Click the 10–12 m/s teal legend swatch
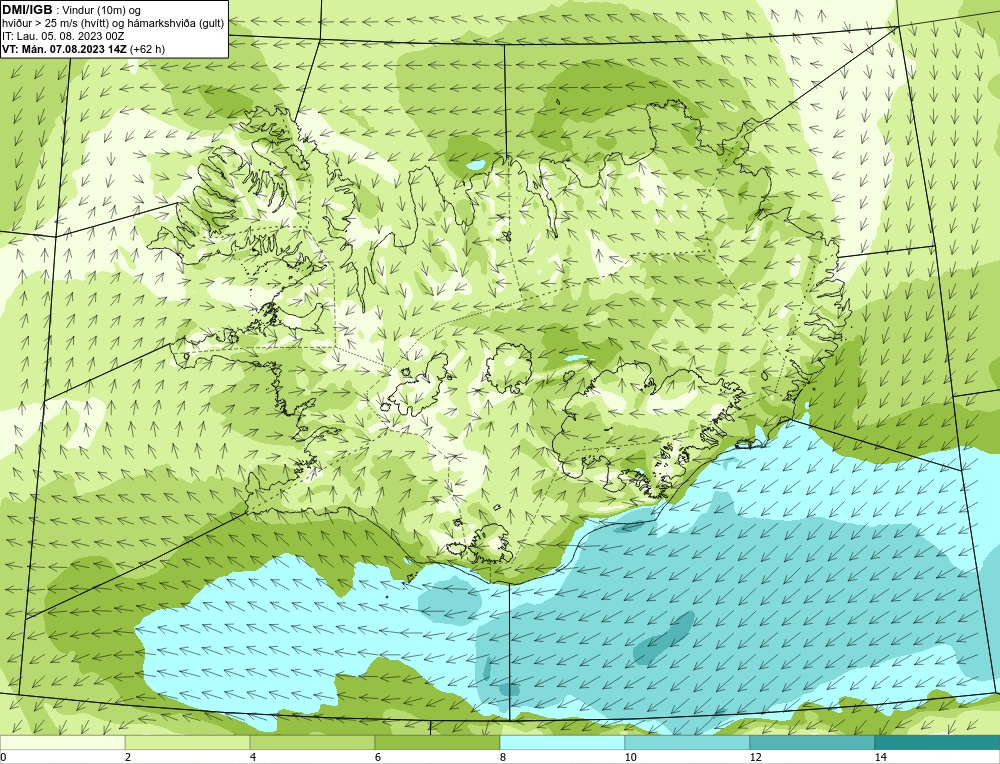 [688, 742]
